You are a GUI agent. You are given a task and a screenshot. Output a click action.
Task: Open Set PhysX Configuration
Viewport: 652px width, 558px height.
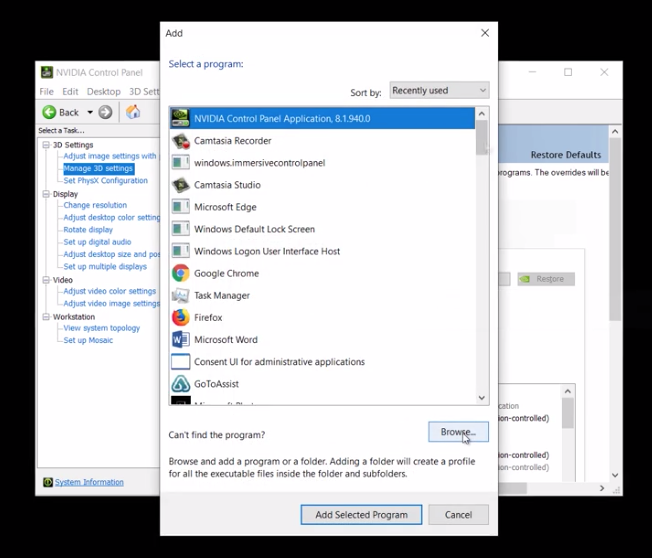click(106, 180)
